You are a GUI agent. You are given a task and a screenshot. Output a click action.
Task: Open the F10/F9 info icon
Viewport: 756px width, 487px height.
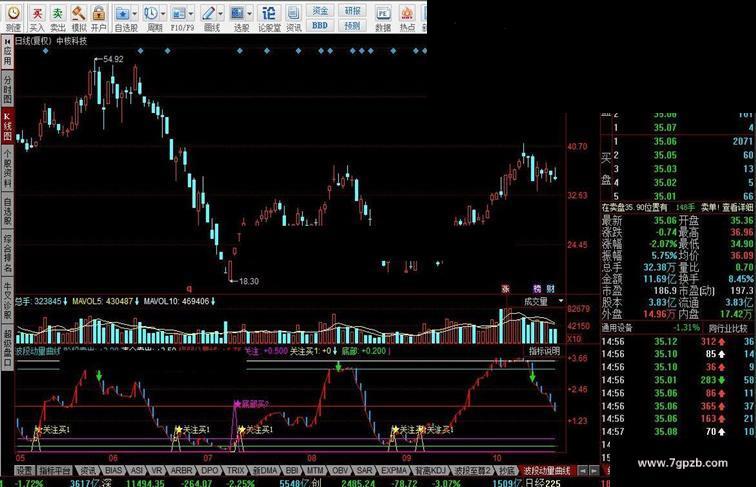(x=179, y=13)
